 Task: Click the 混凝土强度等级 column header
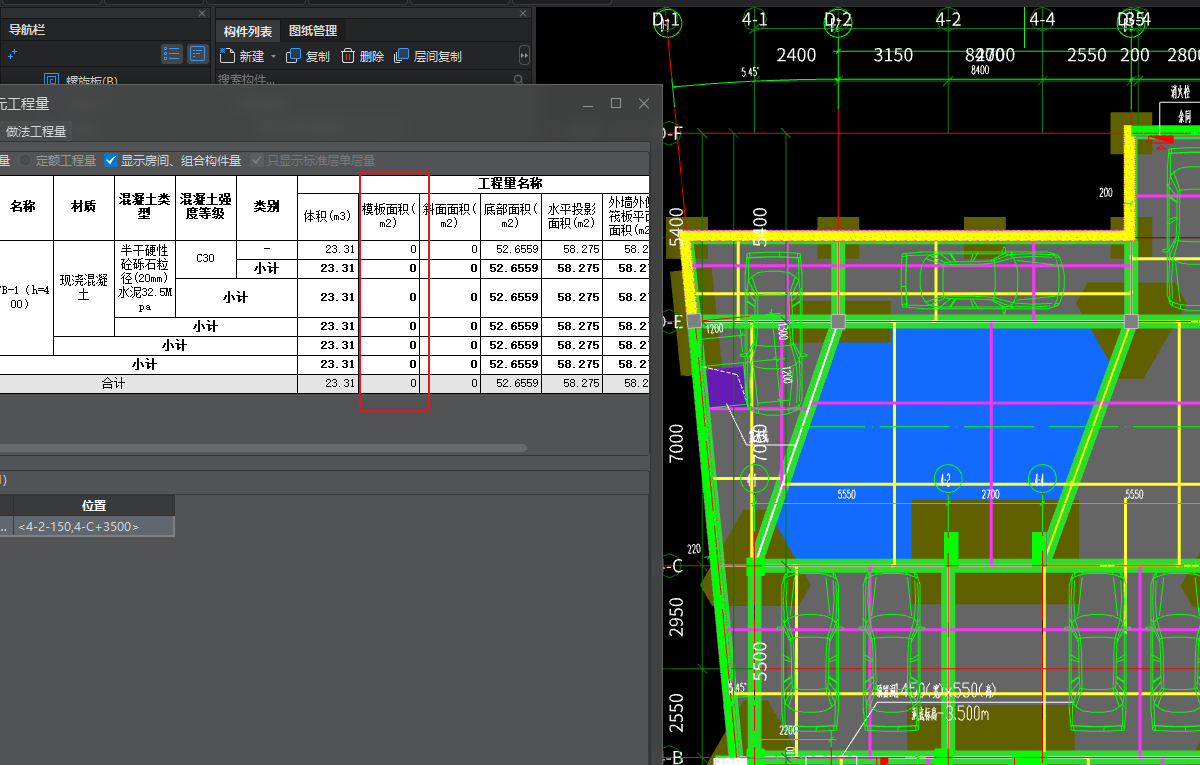(x=205, y=207)
